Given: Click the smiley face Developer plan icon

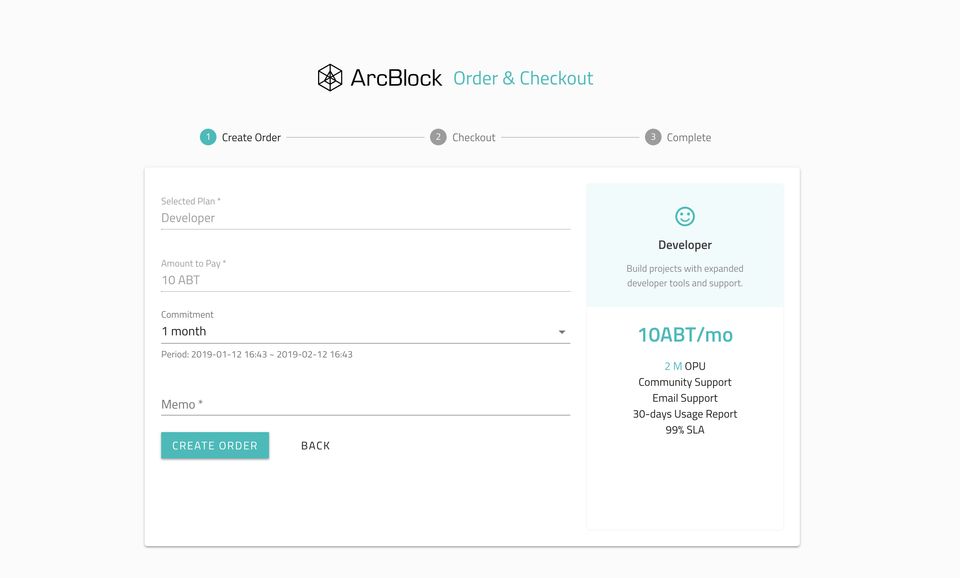Looking at the screenshot, I should (685, 216).
